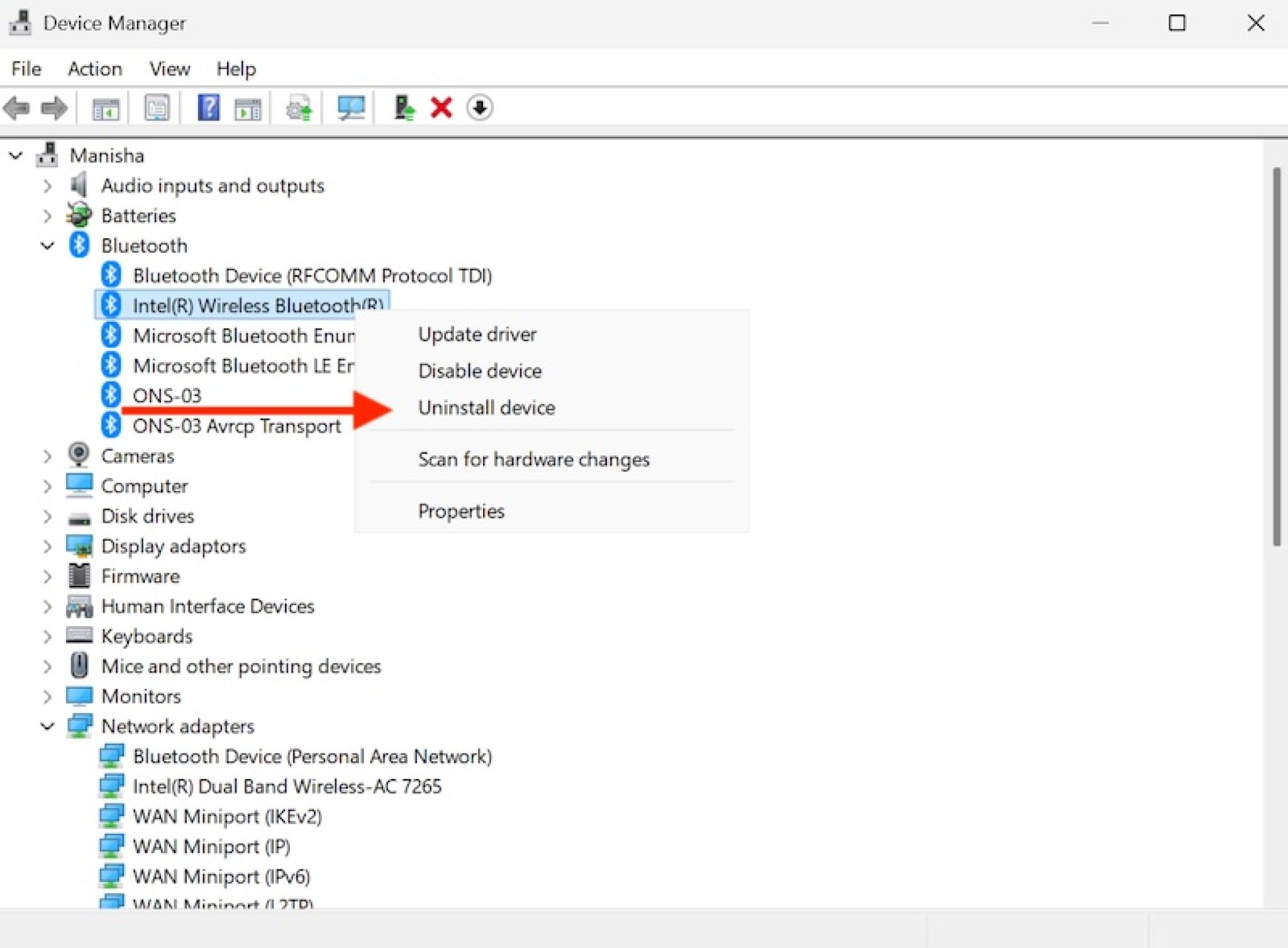Screen dimensions: 1288x948
Task: Select the ONS-03 Bluetooth device
Action: click(x=167, y=395)
